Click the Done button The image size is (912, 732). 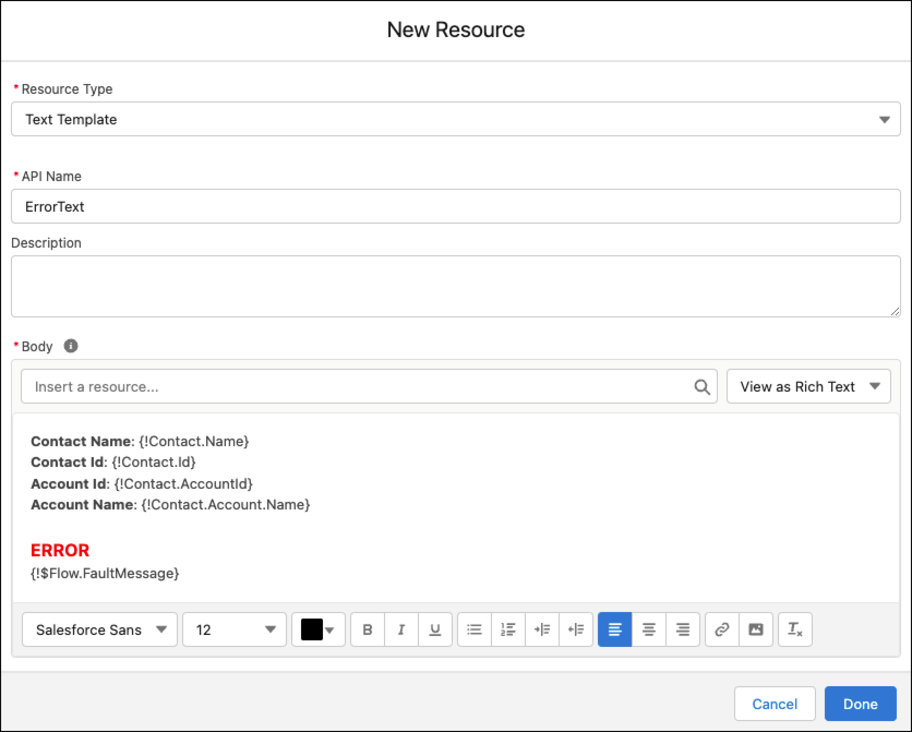(860, 703)
